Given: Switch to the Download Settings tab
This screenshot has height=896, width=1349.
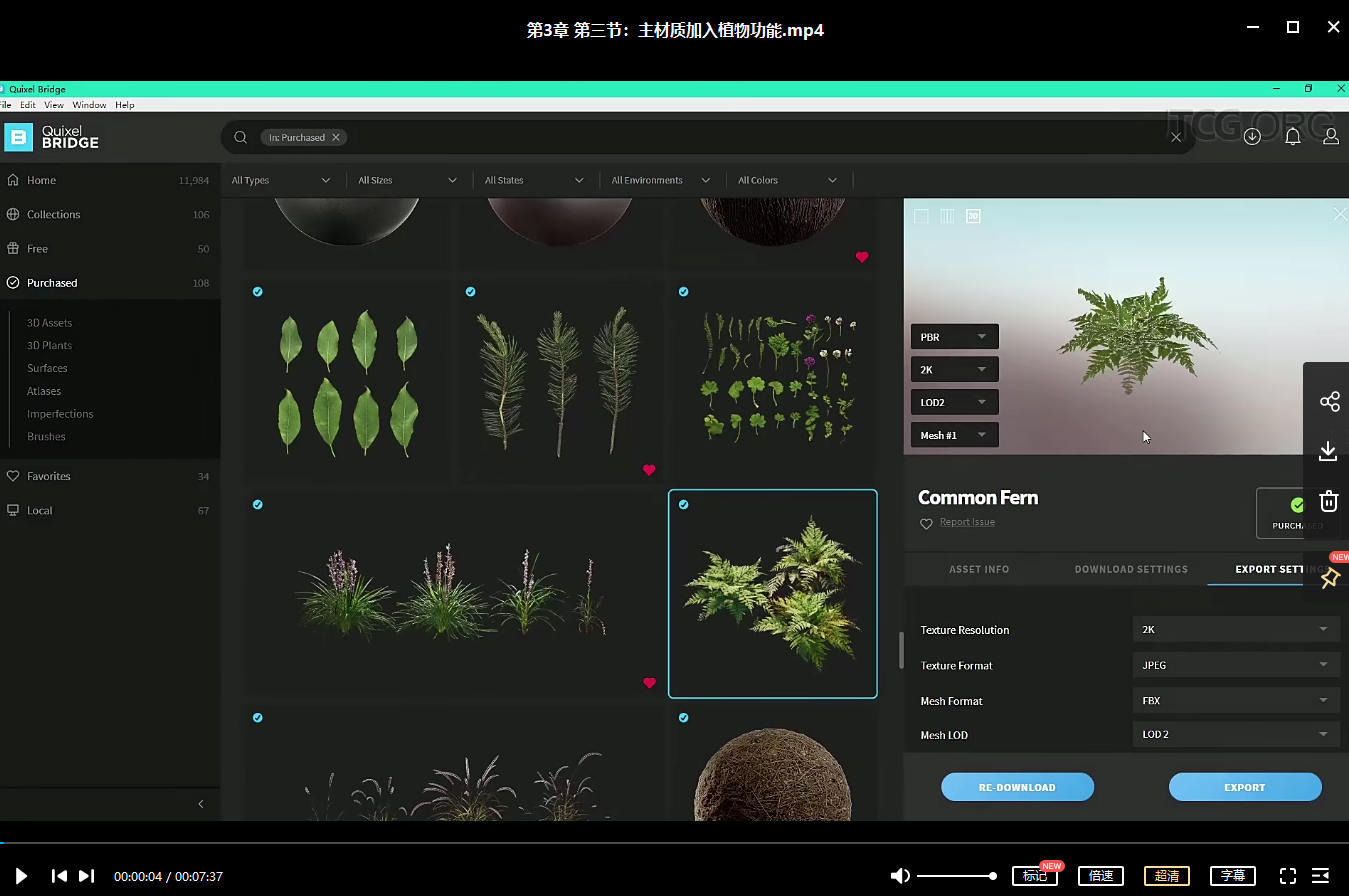Looking at the screenshot, I should pos(1131,569).
